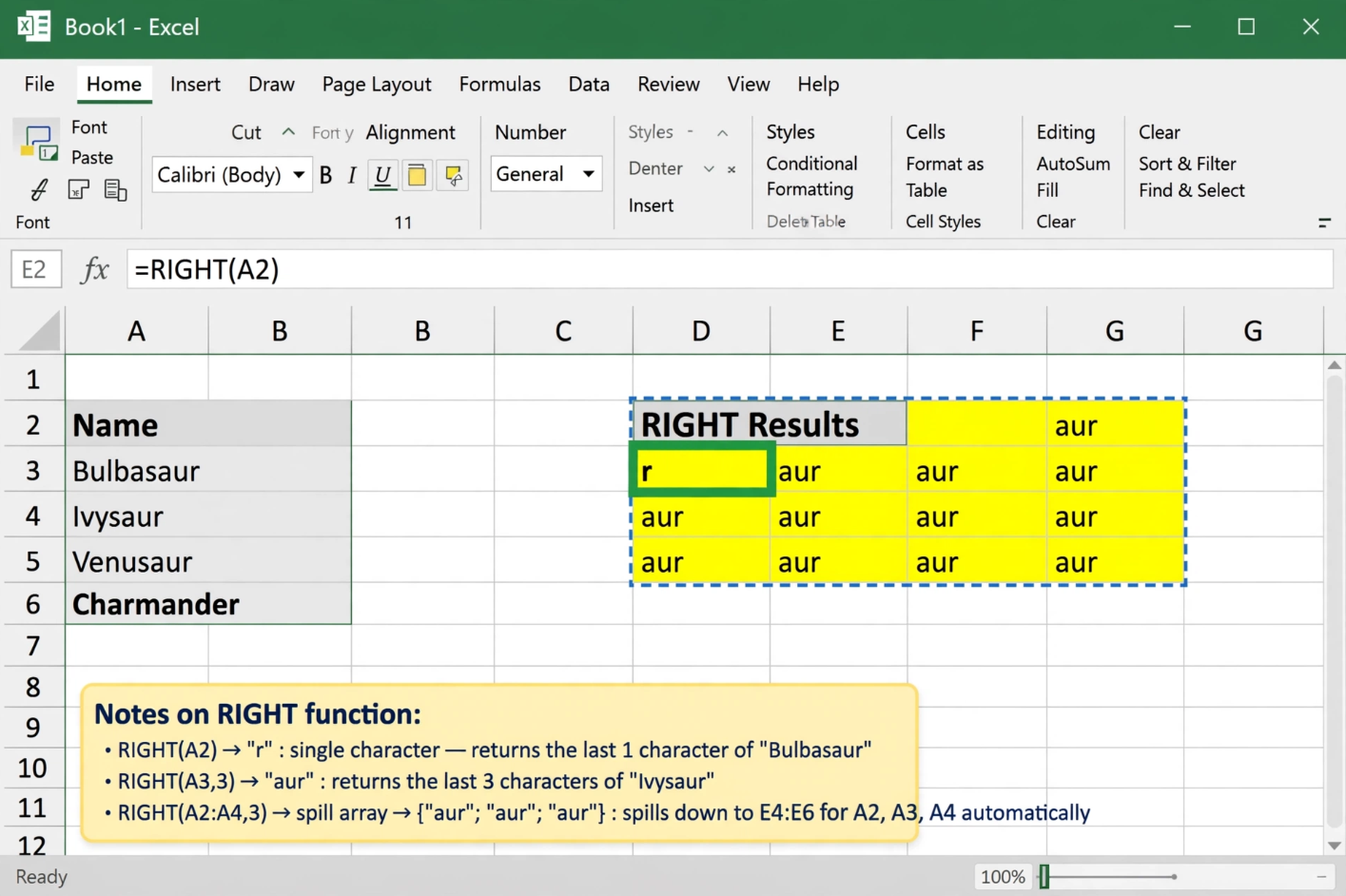The image size is (1346, 896).
Task: Open Cell Styles
Action: (943, 222)
